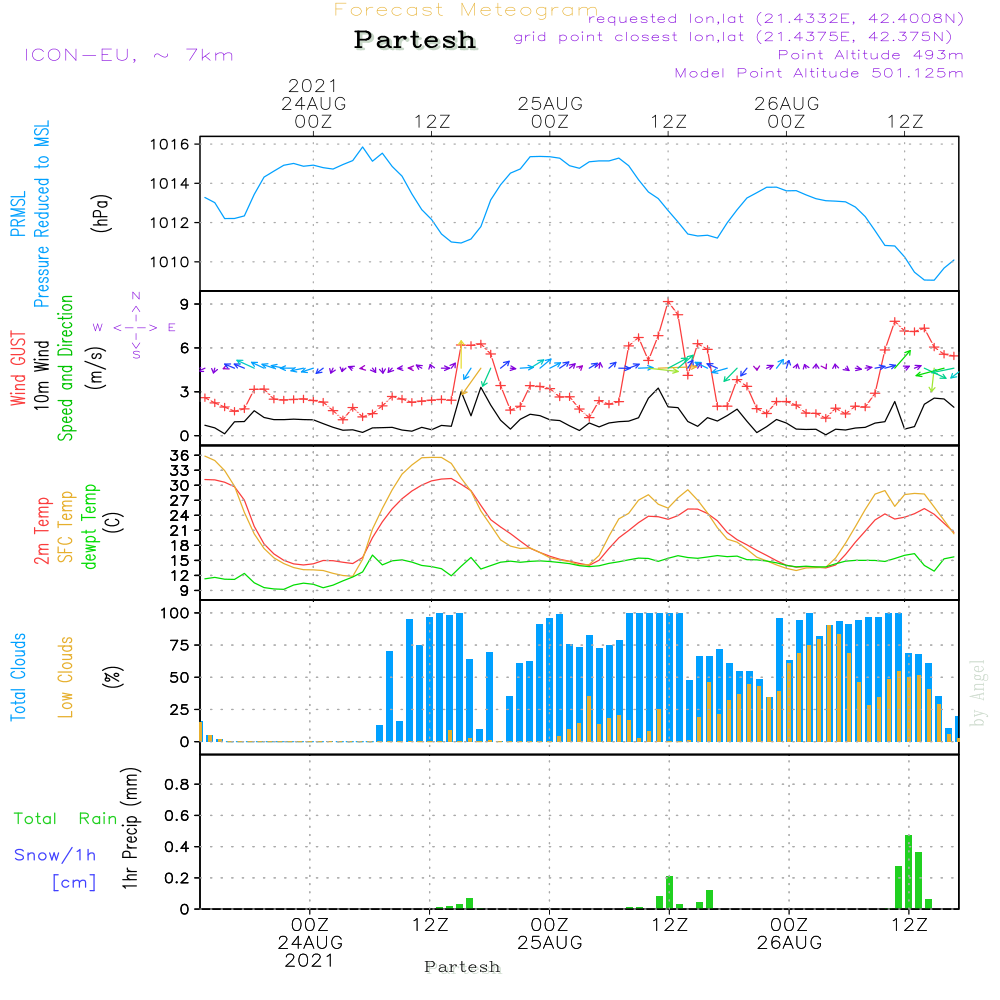Click the blue 'Total Clouds' label
Screen dimensions: 1000x1000
tap(18, 677)
